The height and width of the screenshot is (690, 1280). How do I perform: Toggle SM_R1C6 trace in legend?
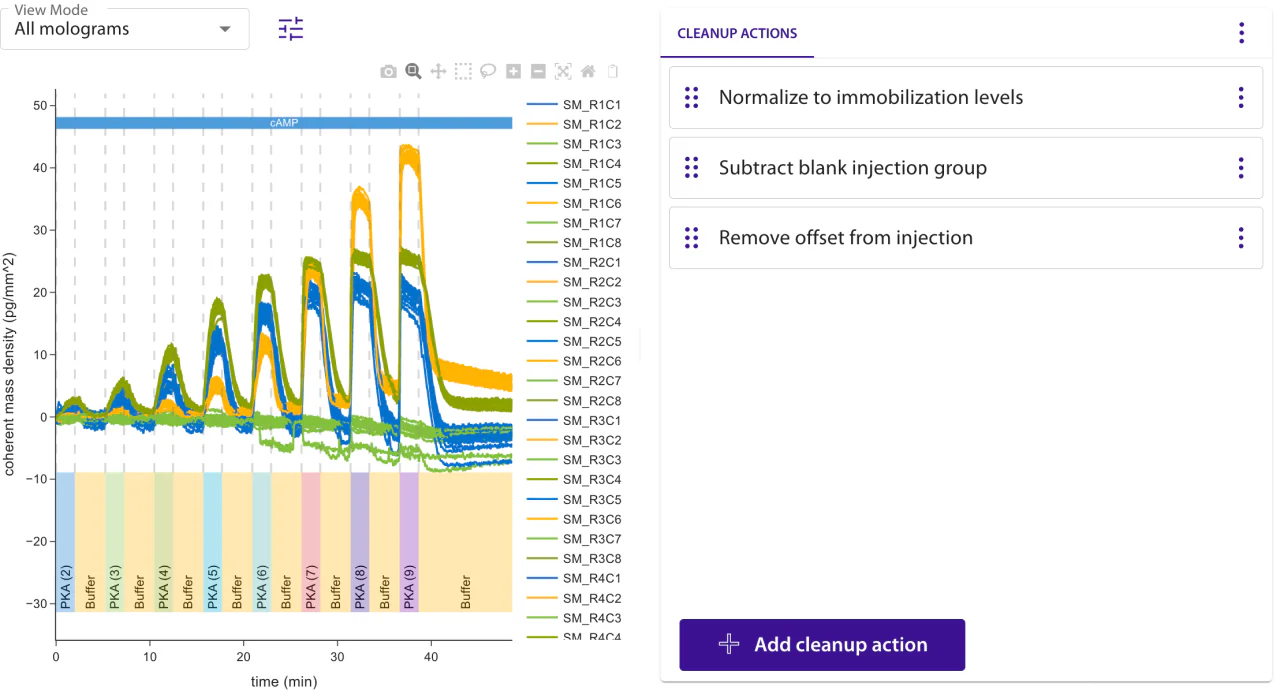click(574, 203)
